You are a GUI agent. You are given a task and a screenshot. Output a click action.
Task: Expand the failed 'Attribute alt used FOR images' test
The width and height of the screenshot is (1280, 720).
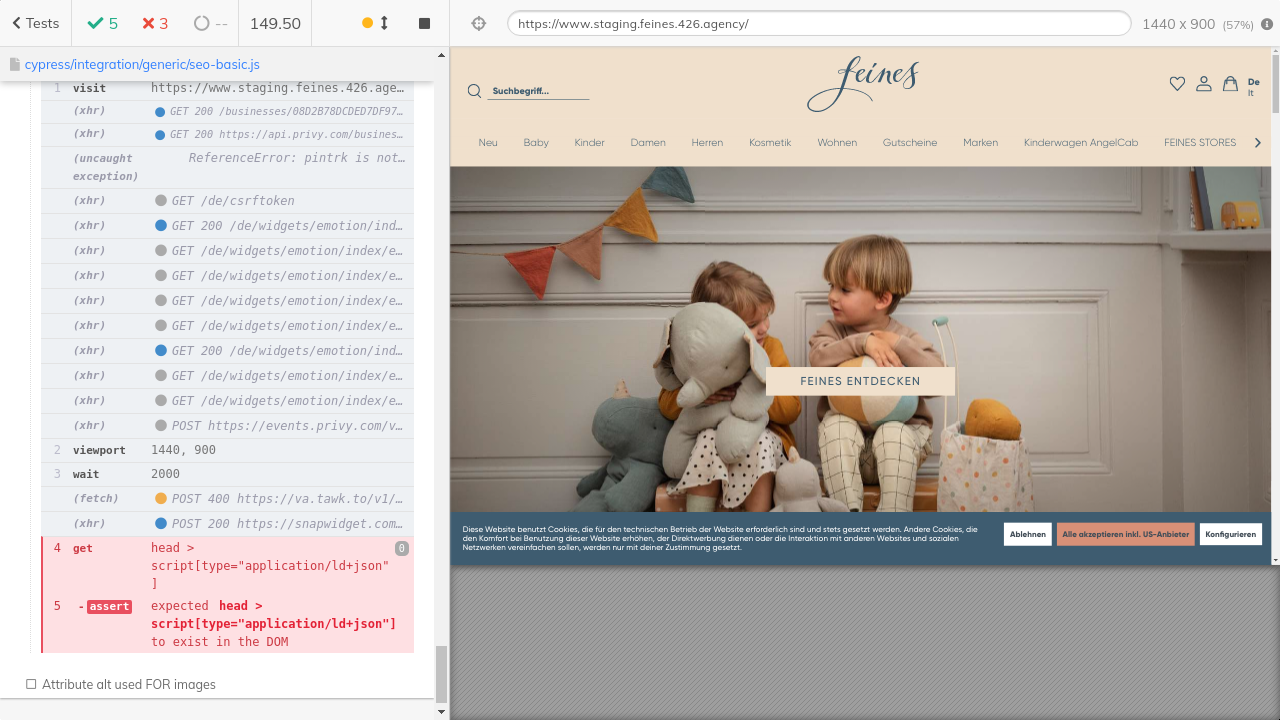tap(128, 684)
